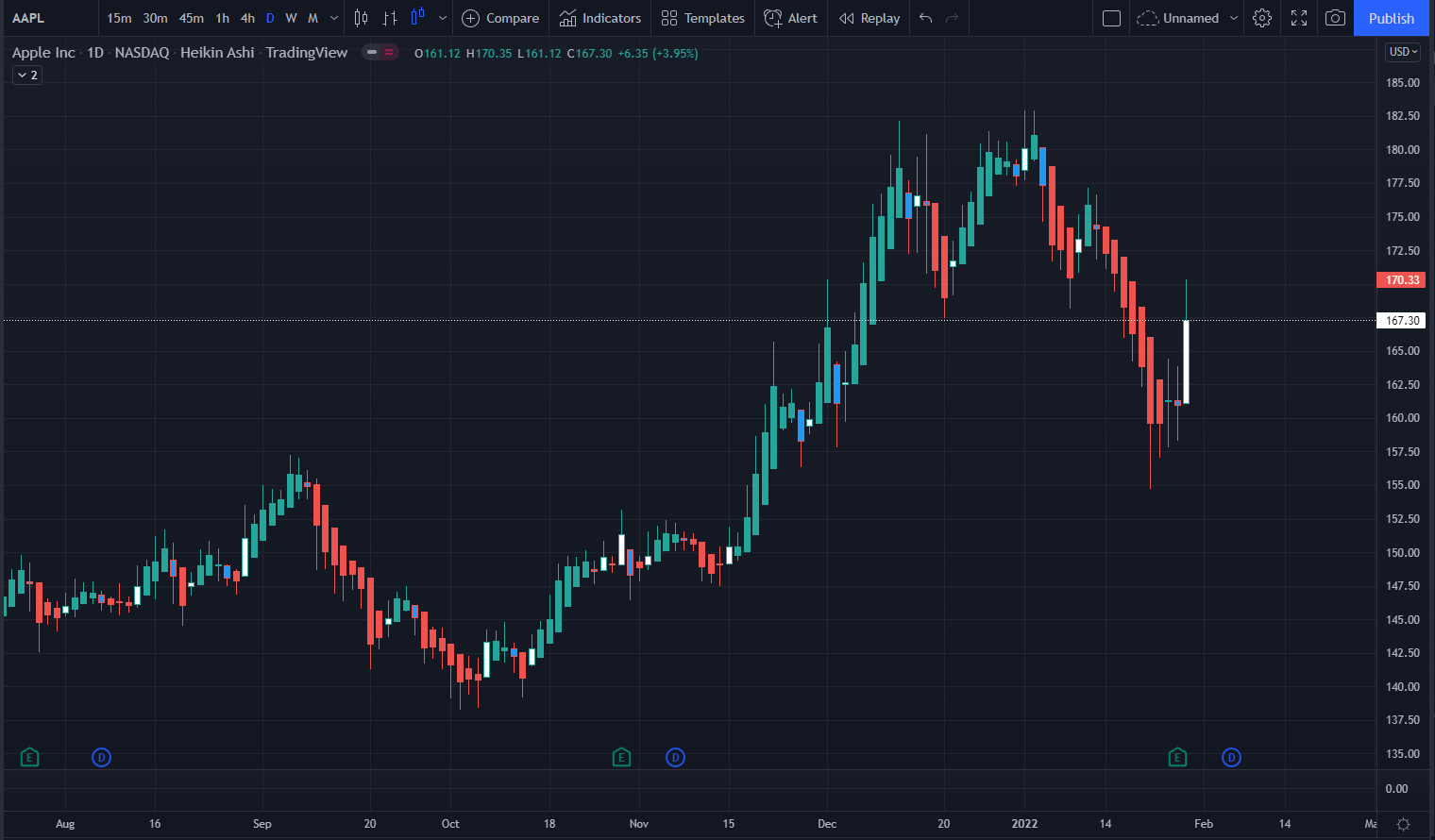Image resolution: width=1435 pixels, height=840 pixels.
Task: Select the weekly W interval
Action: tap(291, 18)
